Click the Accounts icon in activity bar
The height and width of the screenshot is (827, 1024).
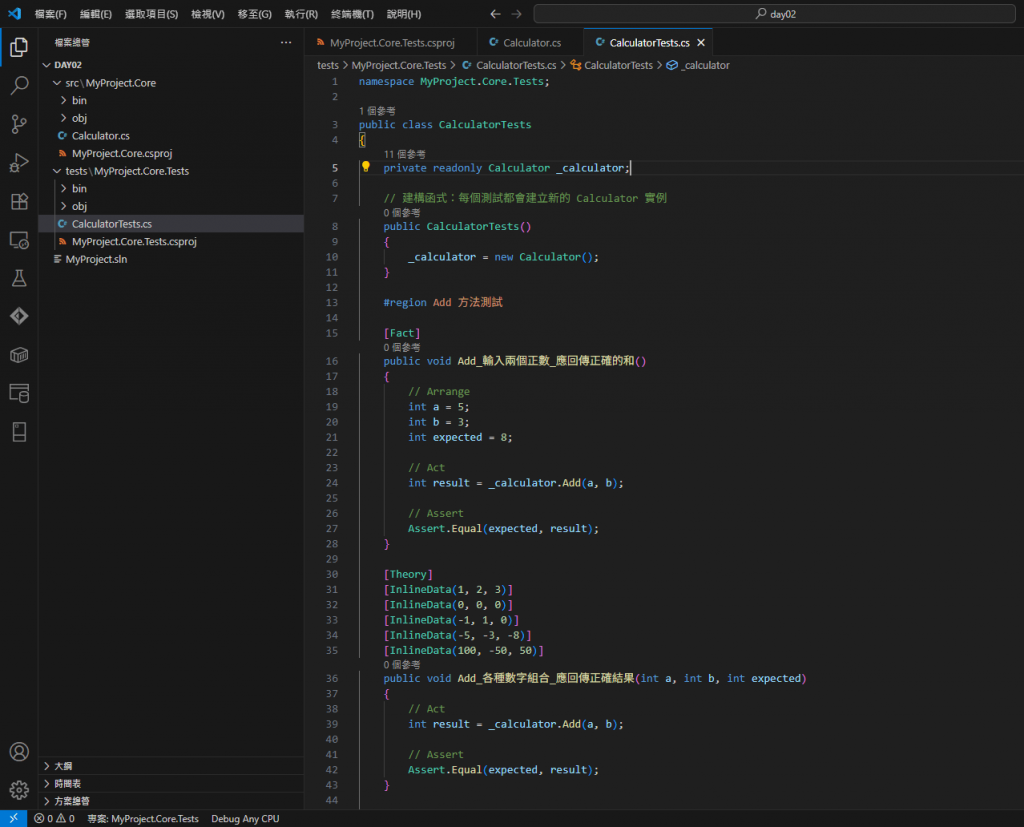tap(19, 752)
